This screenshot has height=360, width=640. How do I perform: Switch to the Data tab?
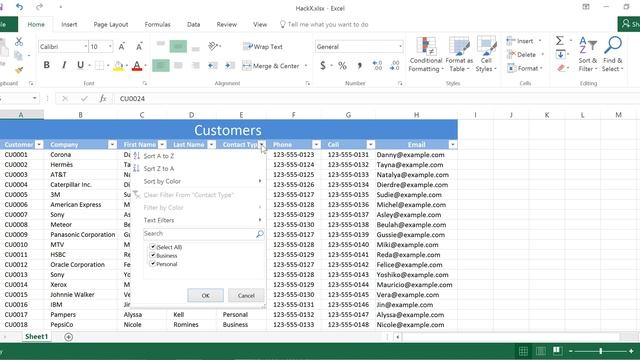[x=193, y=24]
